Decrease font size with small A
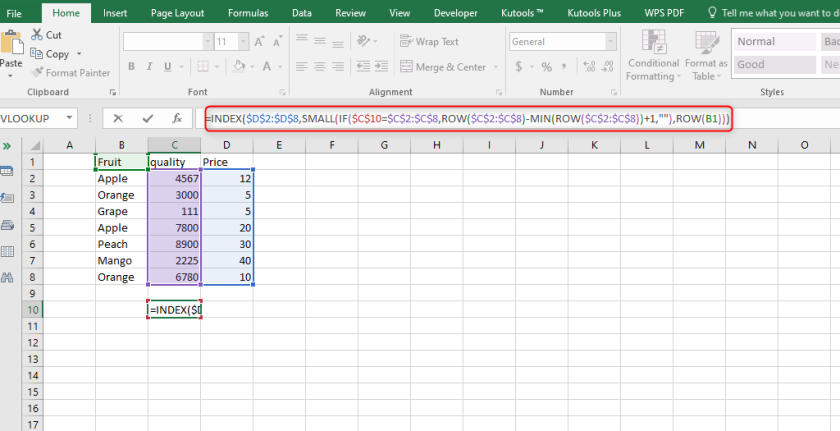This screenshot has width=840, height=431. 278,42
